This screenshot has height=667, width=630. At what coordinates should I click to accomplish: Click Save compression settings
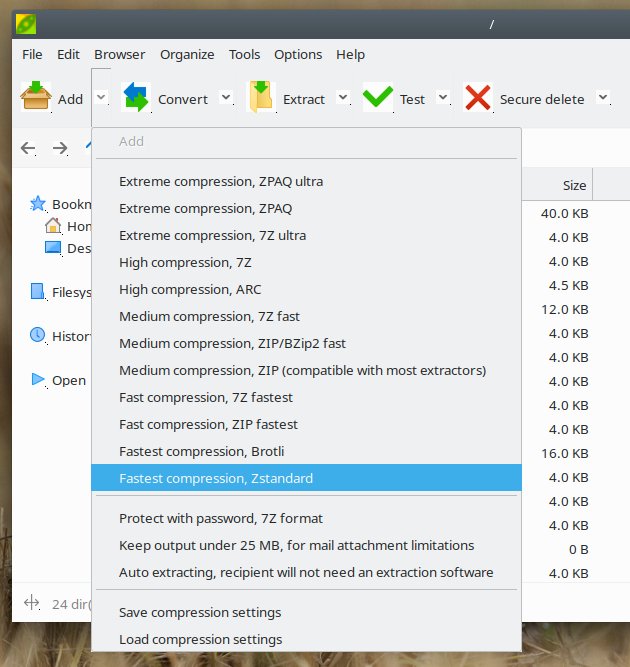[200, 612]
